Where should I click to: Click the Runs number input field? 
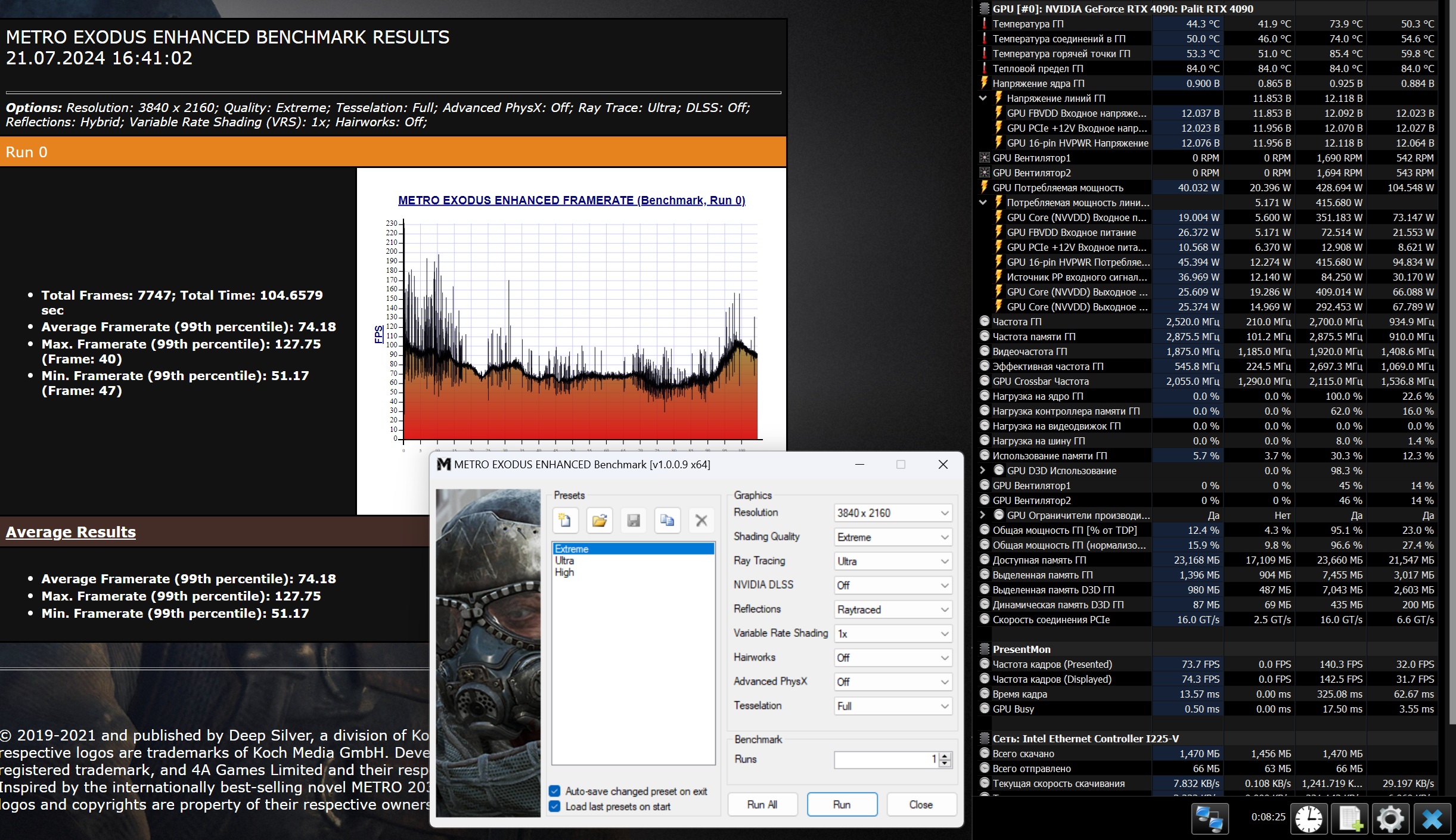(x=885, y=760)
